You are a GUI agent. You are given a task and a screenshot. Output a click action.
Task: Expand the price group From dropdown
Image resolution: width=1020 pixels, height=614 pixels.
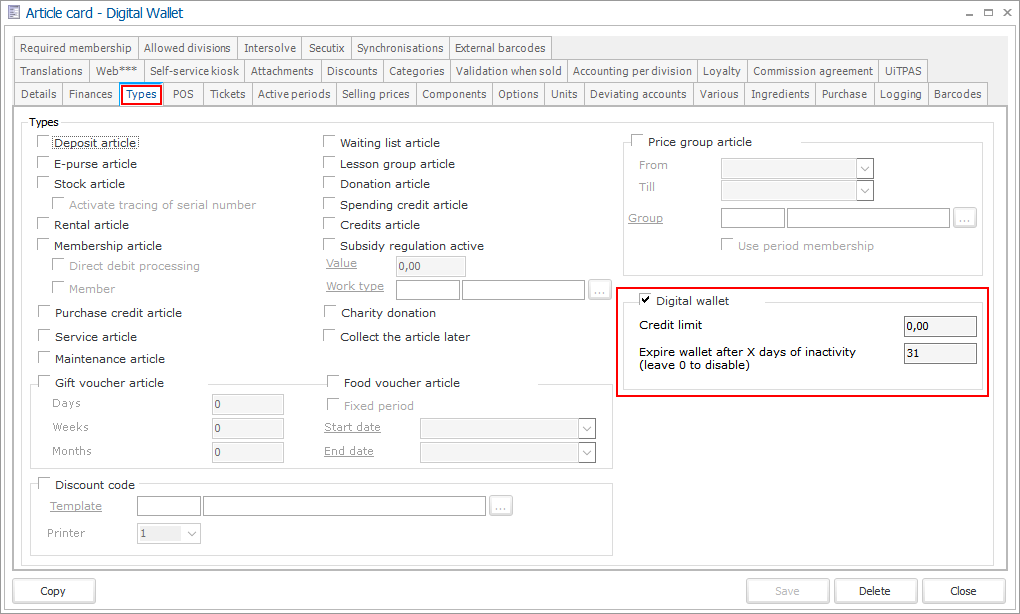865,166
